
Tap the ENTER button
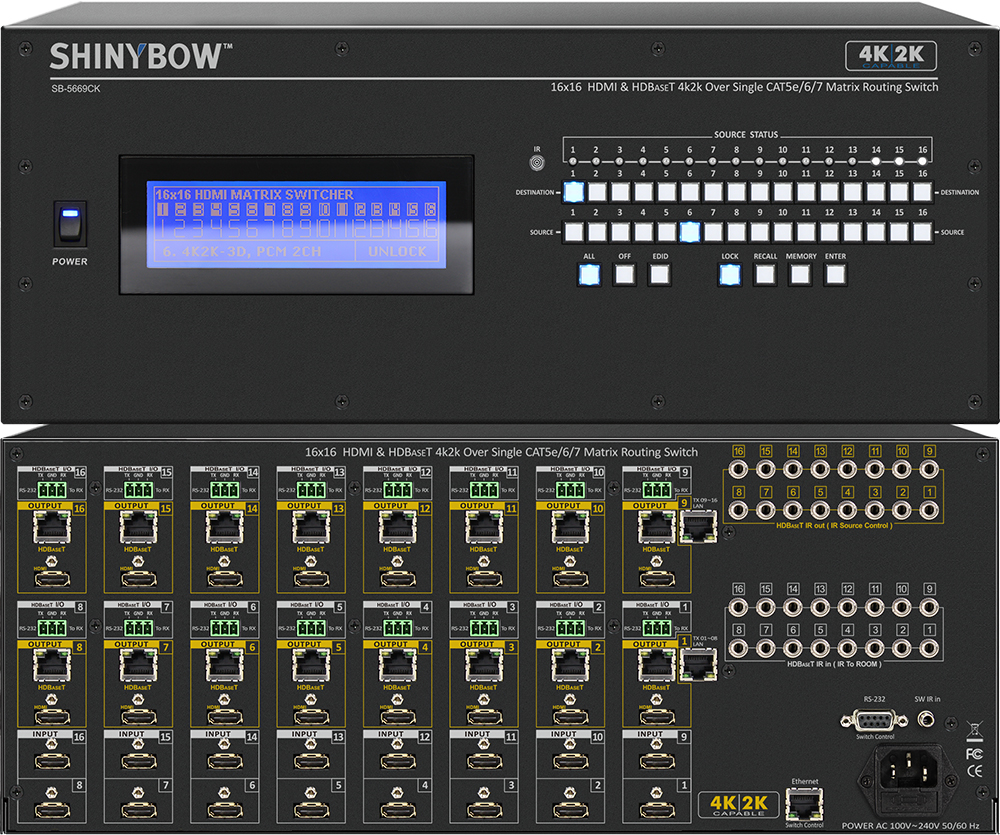835,275
